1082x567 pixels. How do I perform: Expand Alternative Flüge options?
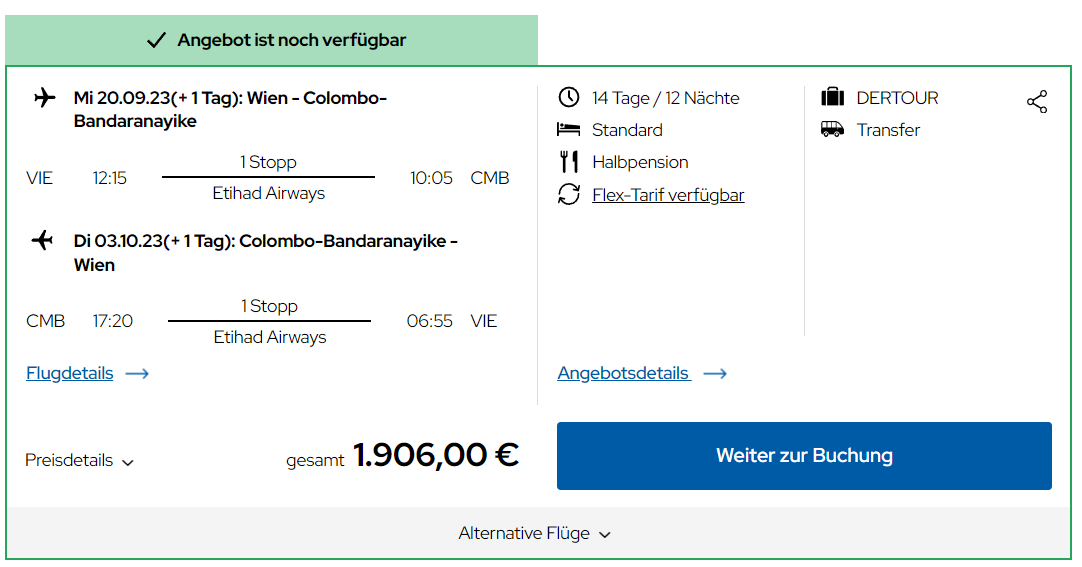pyautogui.click(x=535, y=533)
